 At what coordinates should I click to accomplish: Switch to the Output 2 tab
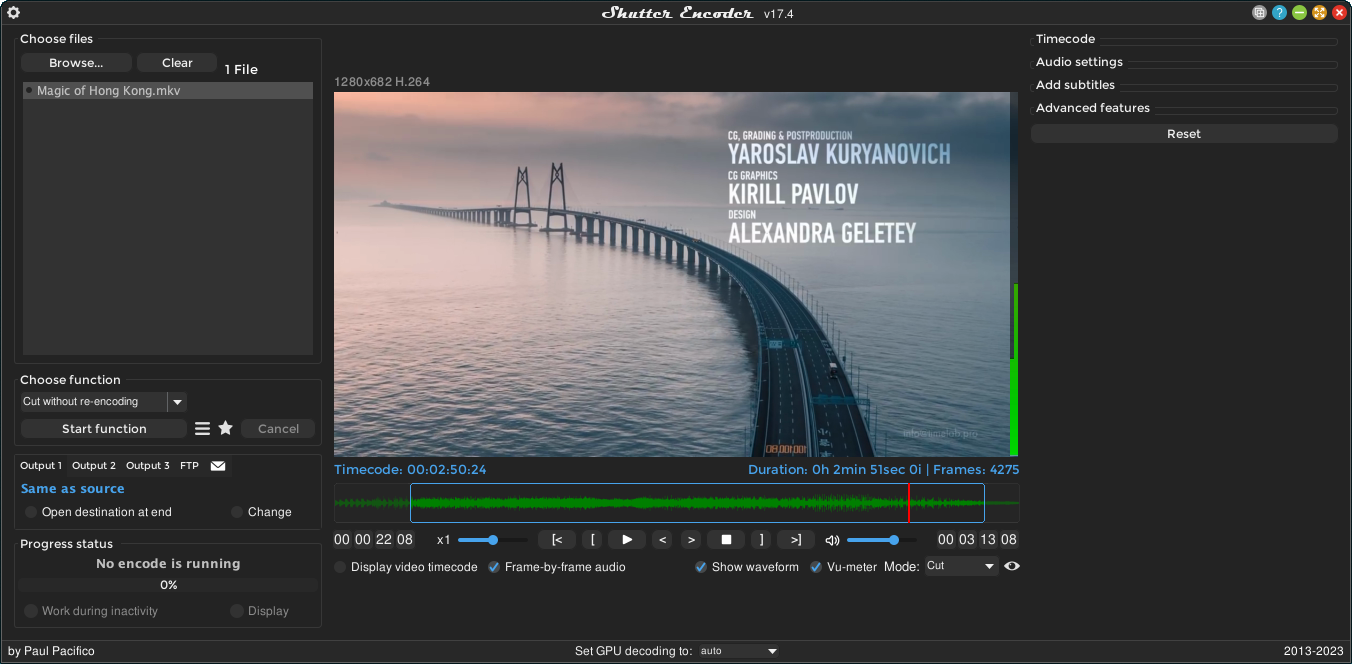(93, 465)
